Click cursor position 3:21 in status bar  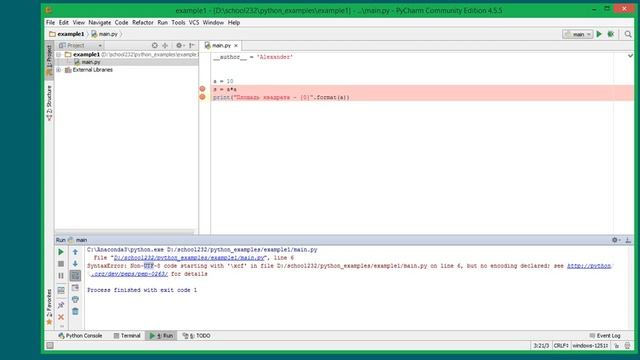coord(541,346)
